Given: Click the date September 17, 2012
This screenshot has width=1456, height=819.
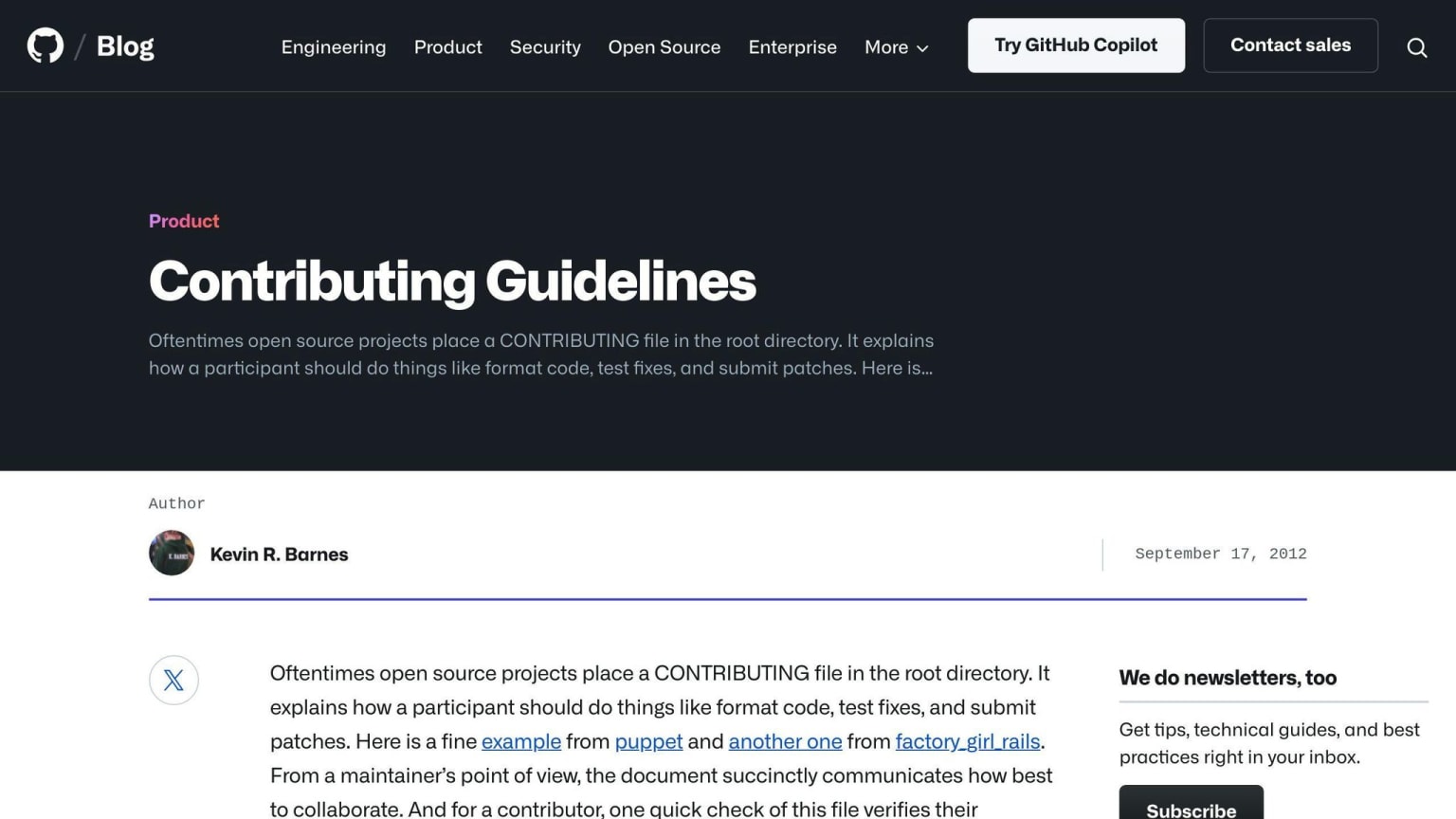Looking at the screenshot, I should click(x=1221, y=554).
